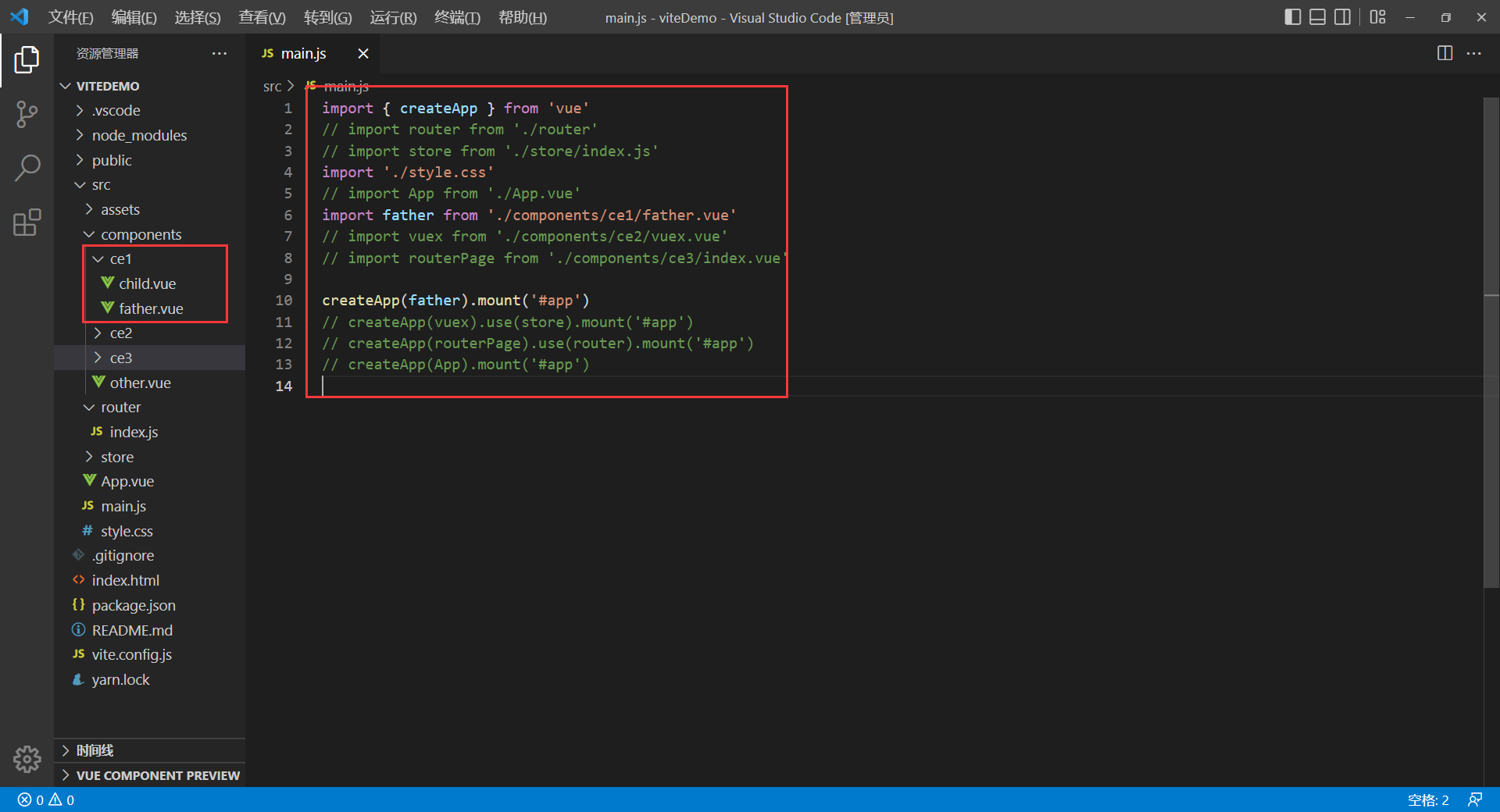
Task: Open the 终端(T) menu
Action: coord(457,17)
